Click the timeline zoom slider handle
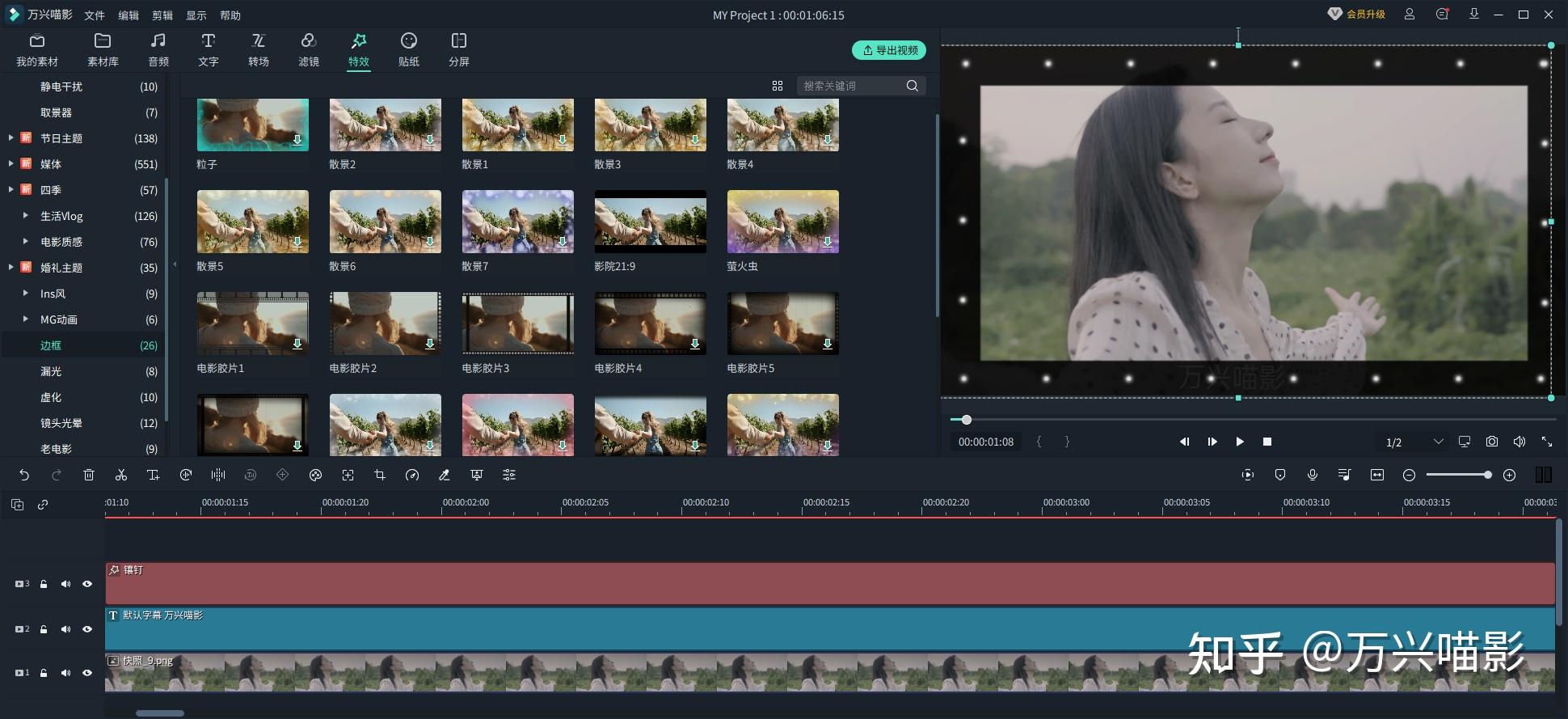 (x=1487, y=475)
